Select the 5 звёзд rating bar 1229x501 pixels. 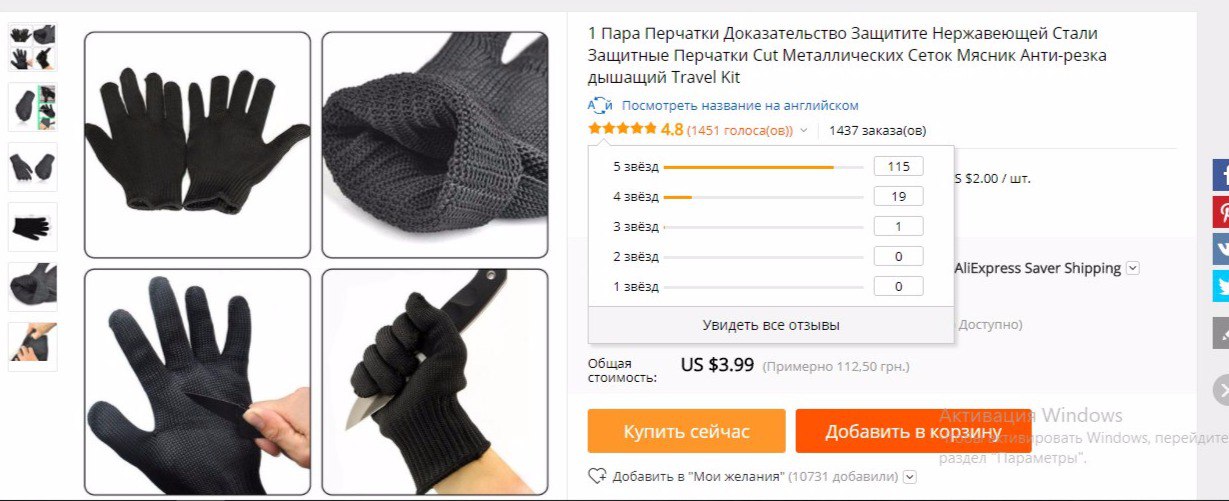coord(763,167)
